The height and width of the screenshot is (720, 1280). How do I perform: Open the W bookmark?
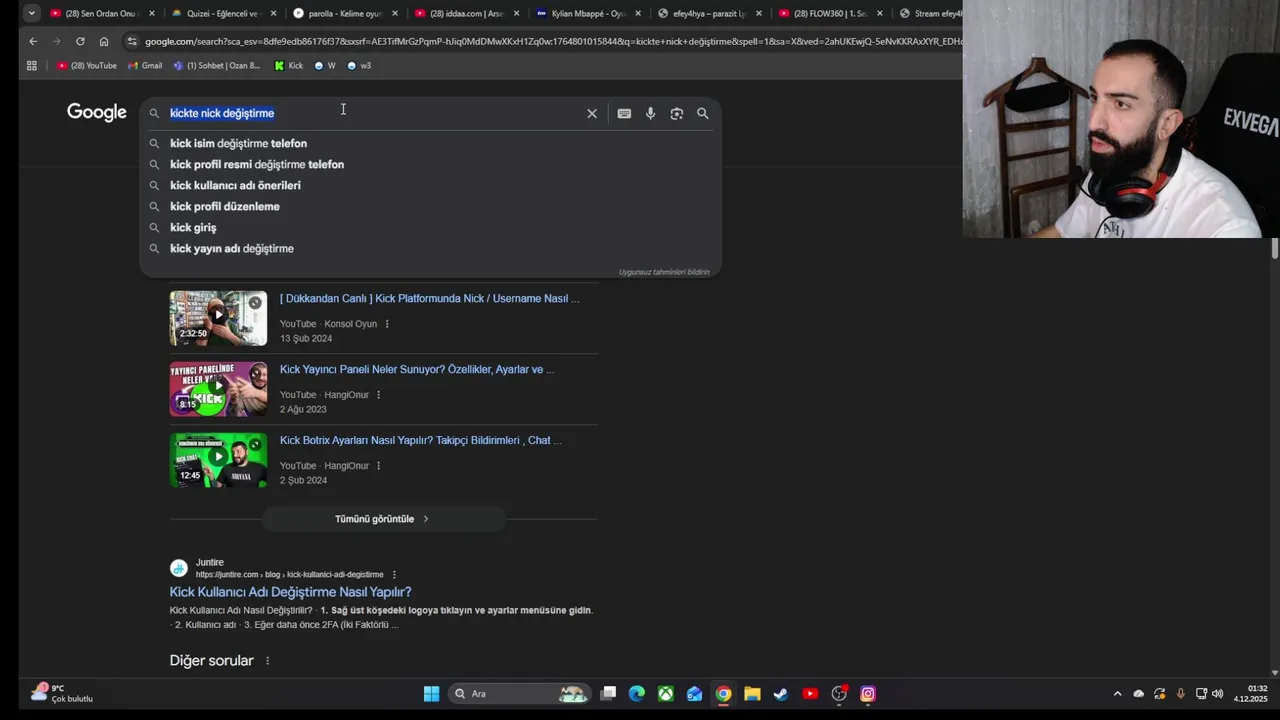point(325,65)
